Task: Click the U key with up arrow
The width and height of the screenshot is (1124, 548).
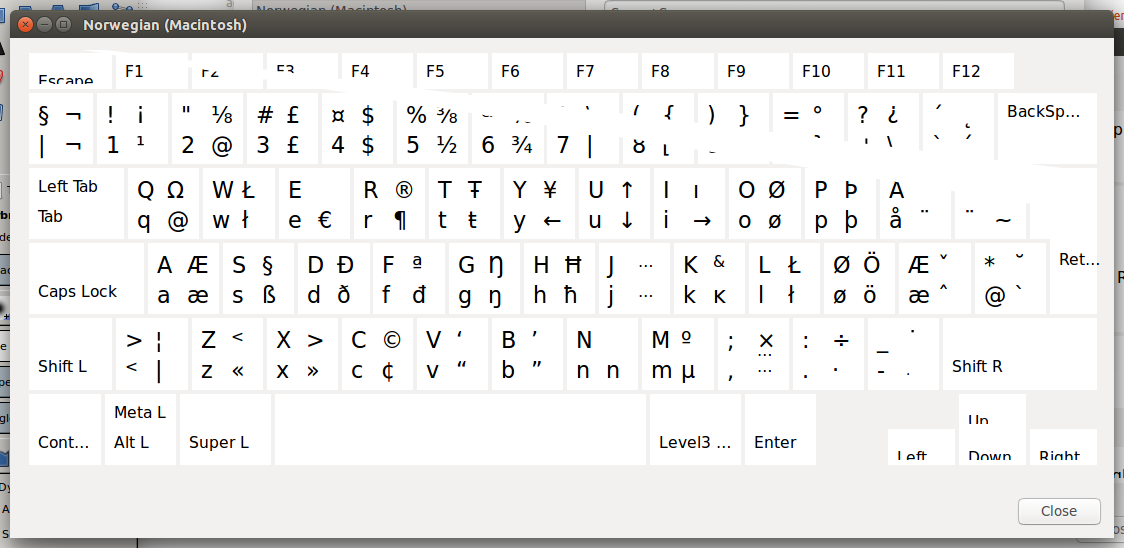Action: [x=615, y=203]
